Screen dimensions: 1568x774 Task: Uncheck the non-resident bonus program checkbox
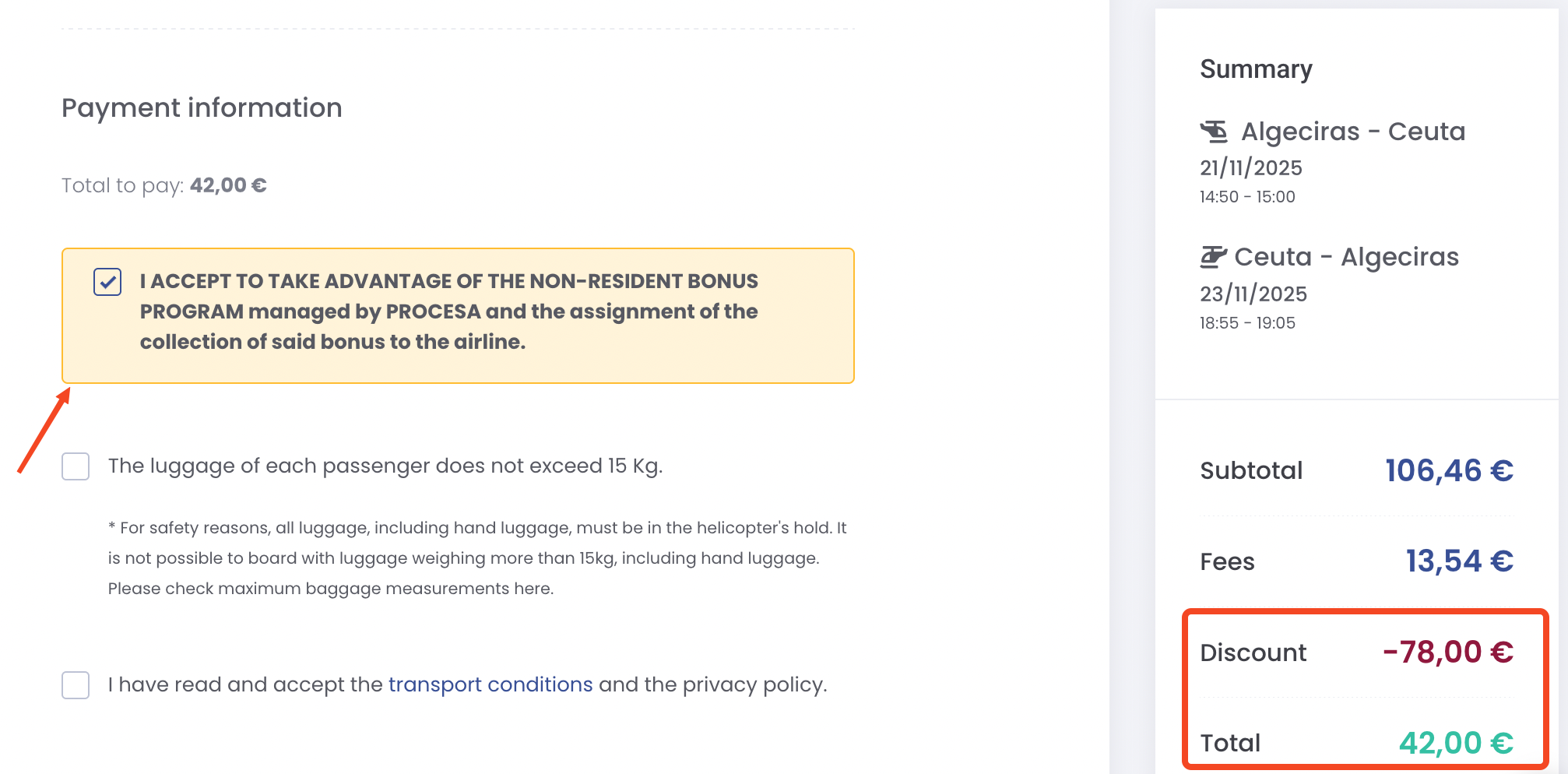pos(107,282)
